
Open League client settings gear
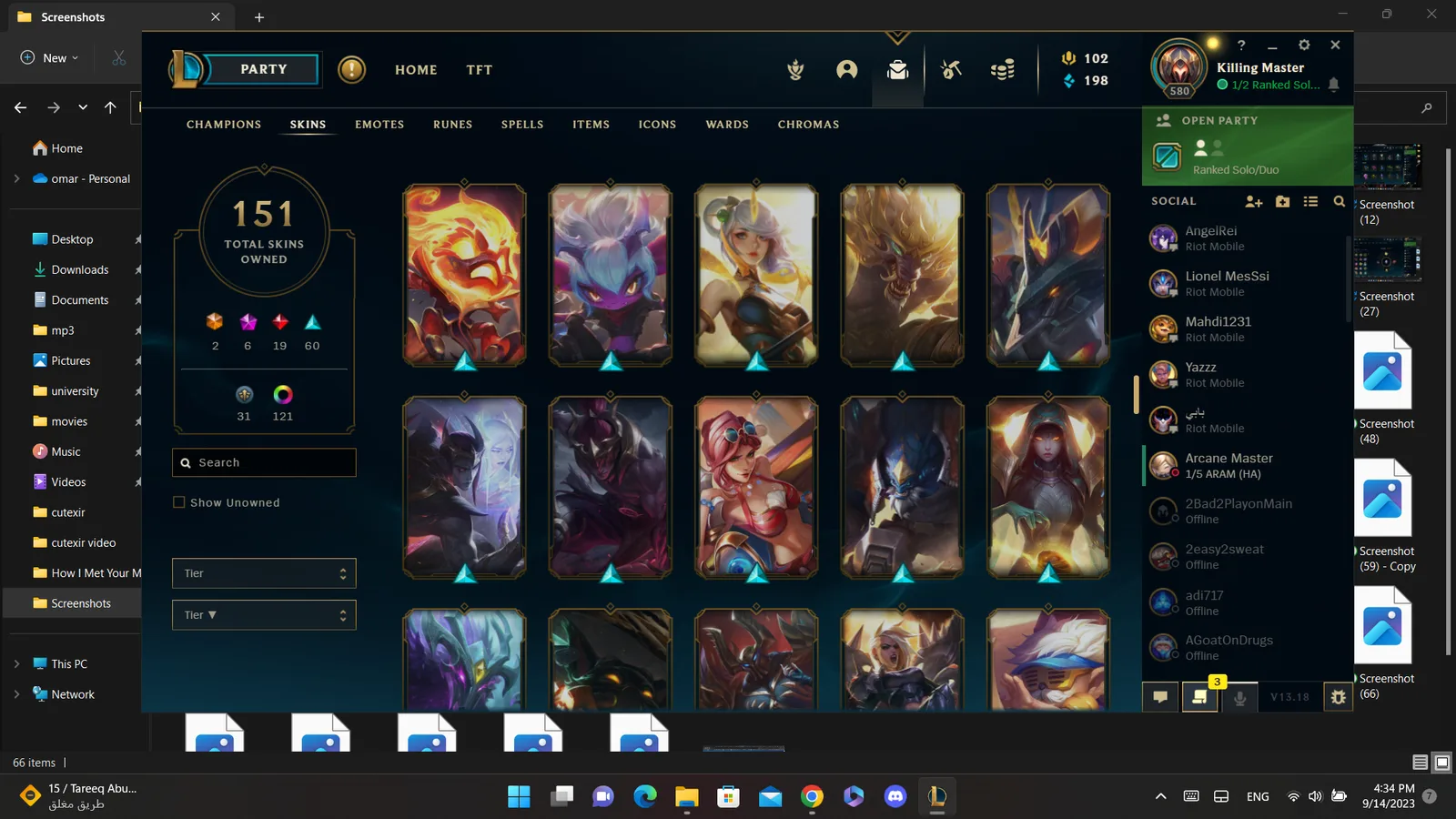(1304, 45)
